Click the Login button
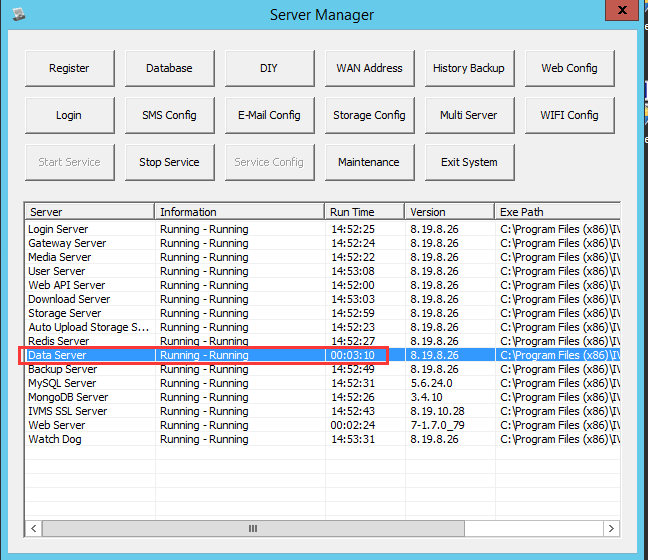 [70, 115]
